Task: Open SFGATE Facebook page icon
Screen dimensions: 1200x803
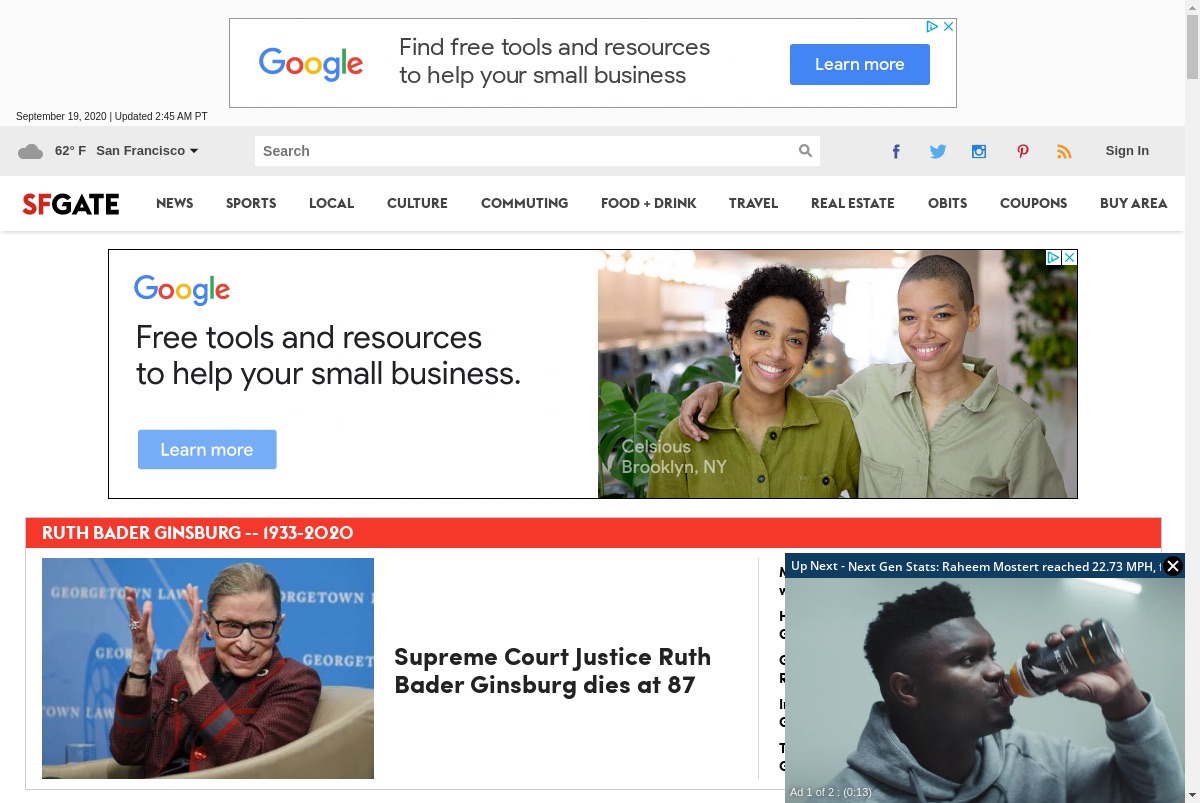Action: [x=896, y=151]
